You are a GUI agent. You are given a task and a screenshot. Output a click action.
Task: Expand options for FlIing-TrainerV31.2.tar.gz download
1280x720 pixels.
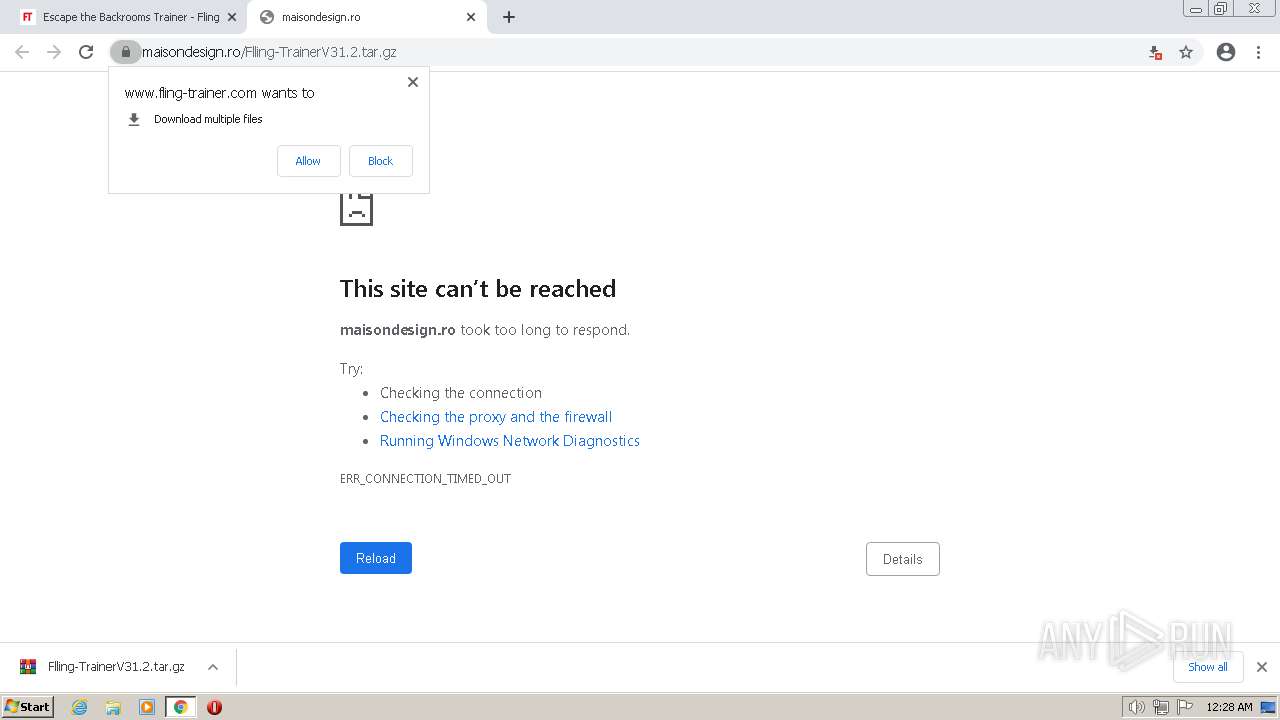(213, 667)
